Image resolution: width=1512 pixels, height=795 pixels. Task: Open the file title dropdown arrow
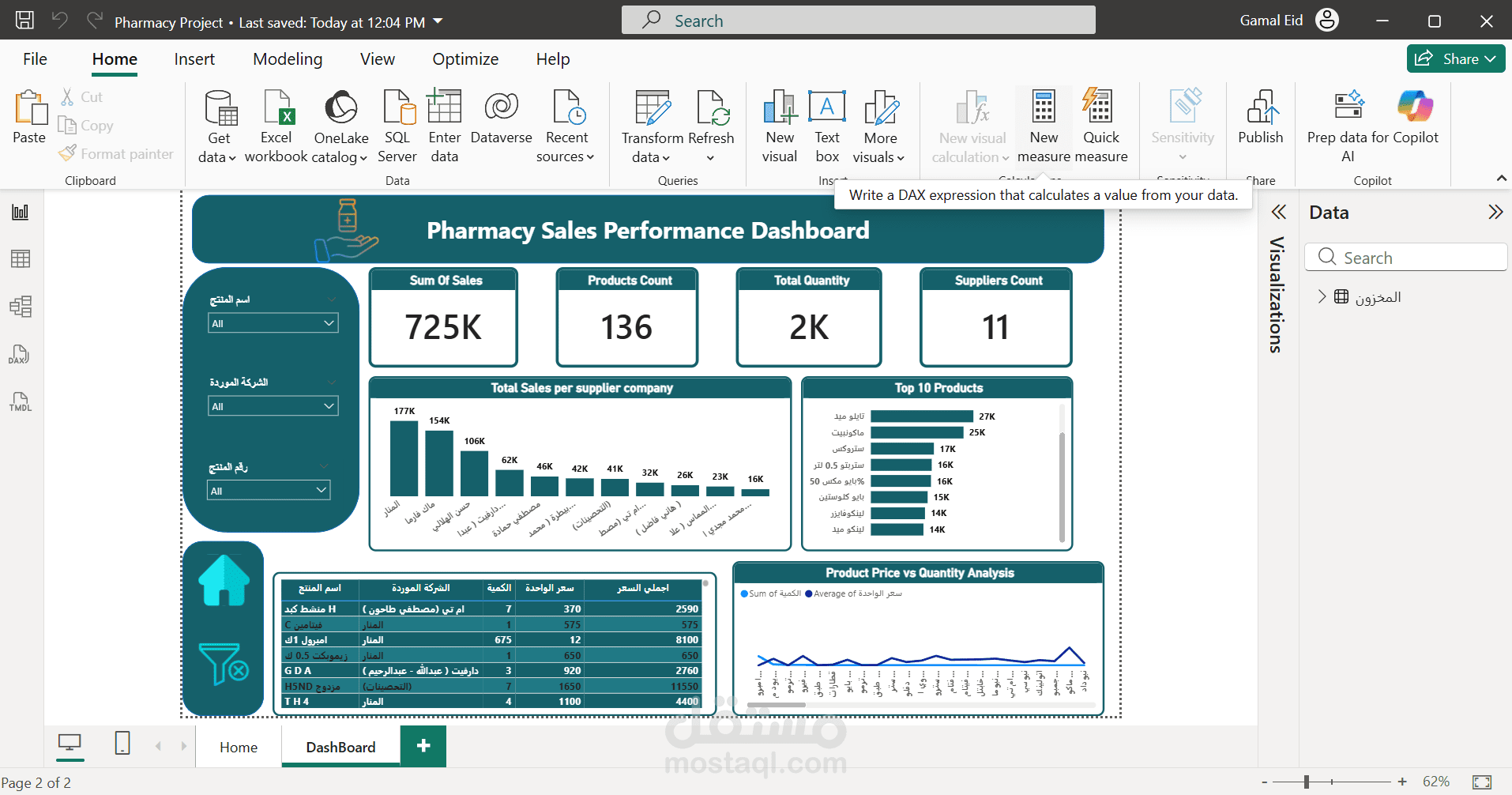point(438,21)
